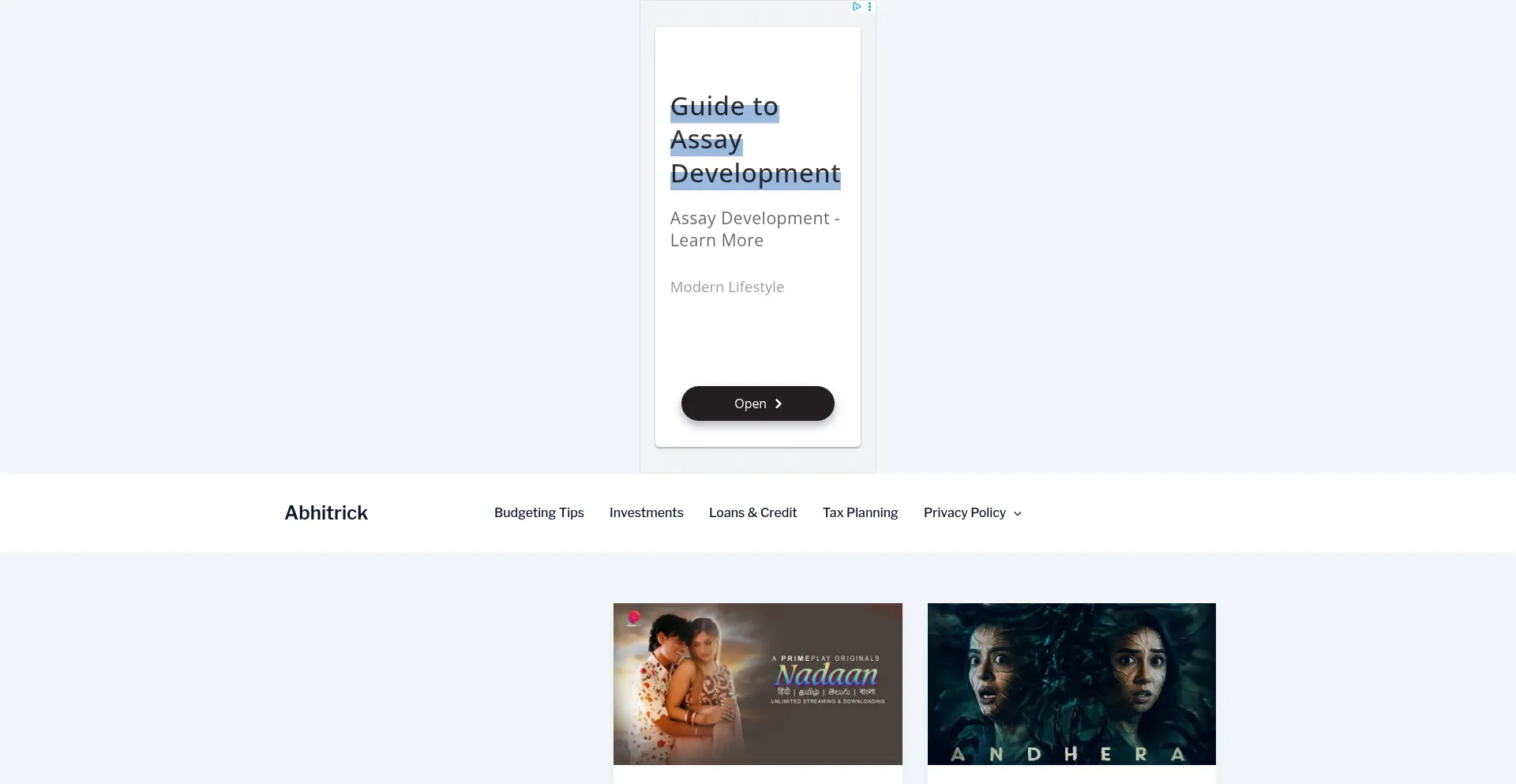The width and height of the screenshot is (1516, 784).
Task: Open the Budgeting Tips menu item
Action: (538, 512)
